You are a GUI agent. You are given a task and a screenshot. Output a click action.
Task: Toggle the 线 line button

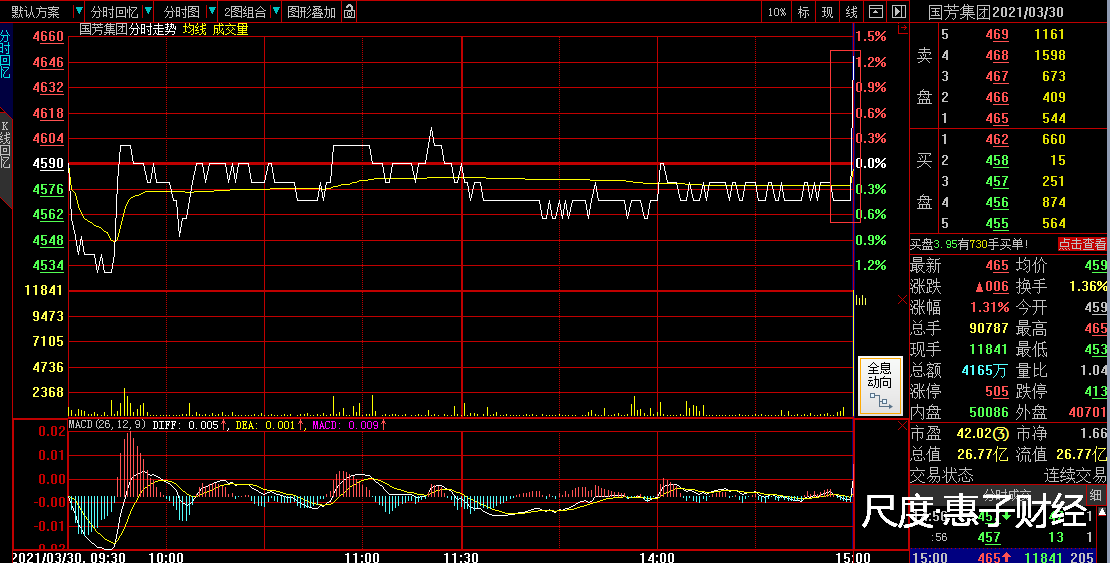point(852,12)
